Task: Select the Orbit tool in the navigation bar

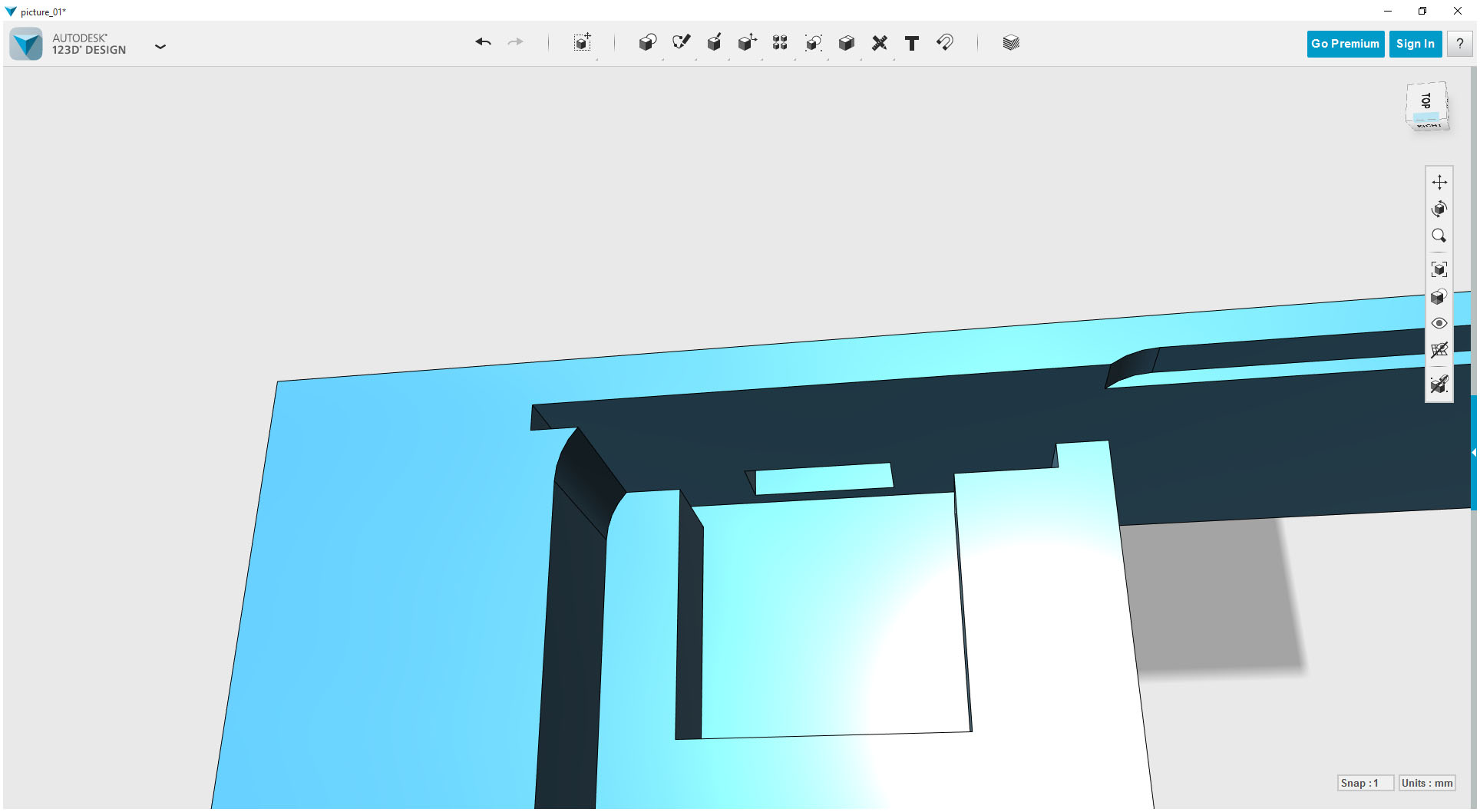Action: (x=1440, y=208)
